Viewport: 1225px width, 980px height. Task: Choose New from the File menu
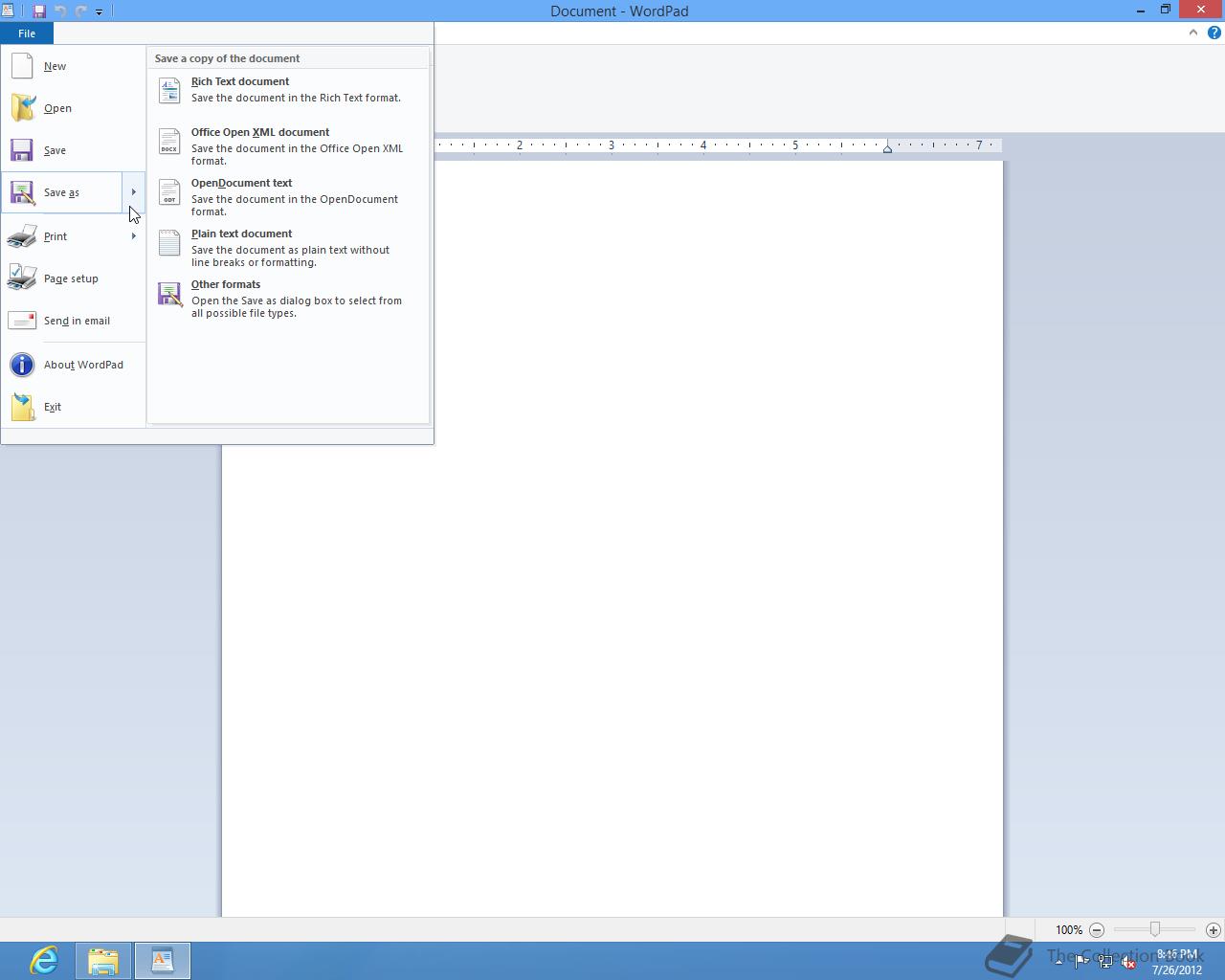73,66
